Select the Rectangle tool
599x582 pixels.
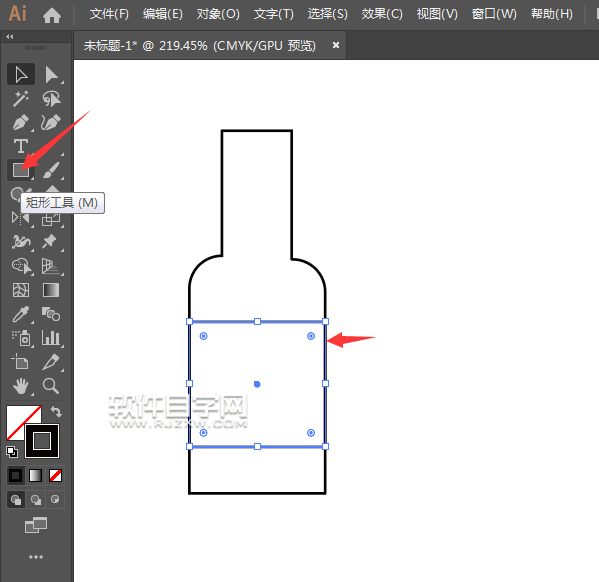tap(21, 170)
